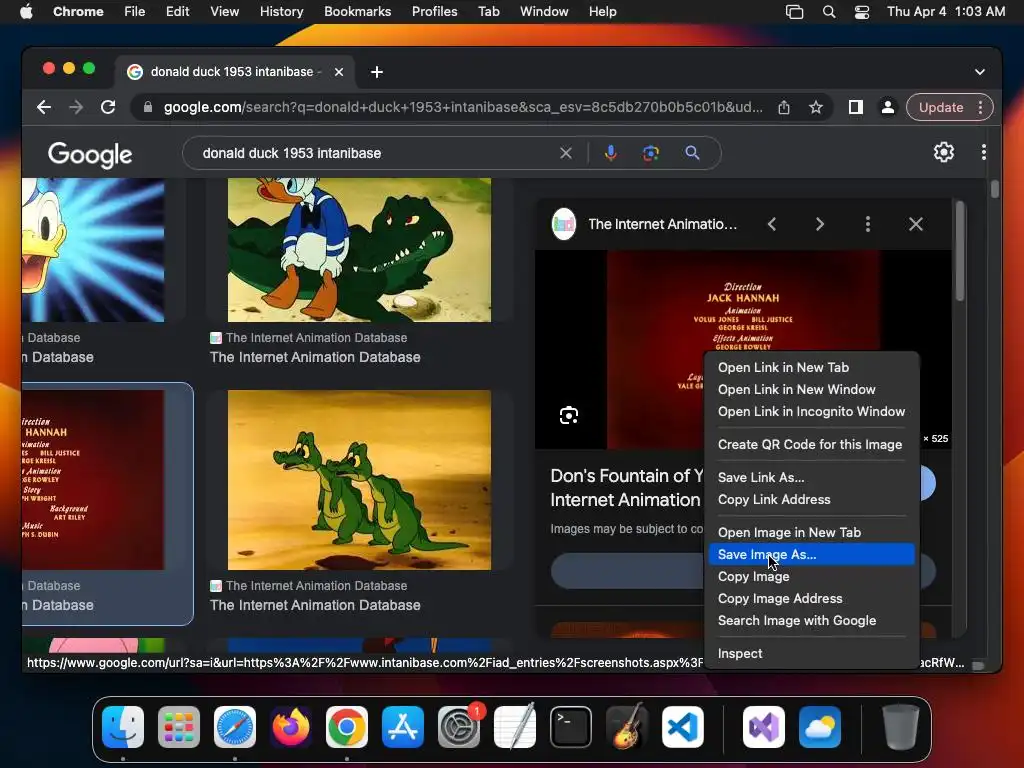The width and height of the screenshot is (1024, 768).
Task: Open Don's Fountain of Youth title link
Action: (626, 487)
